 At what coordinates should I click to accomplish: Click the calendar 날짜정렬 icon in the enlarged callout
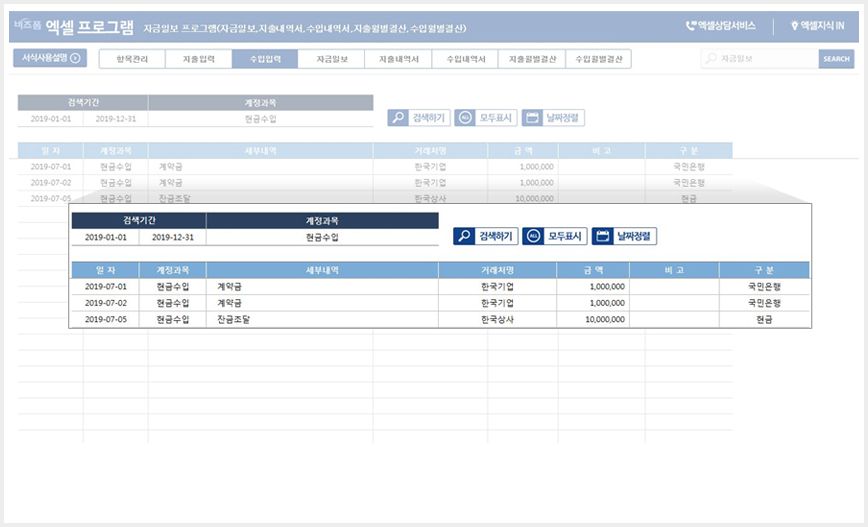pyautogui.click(x=602, y=236)
